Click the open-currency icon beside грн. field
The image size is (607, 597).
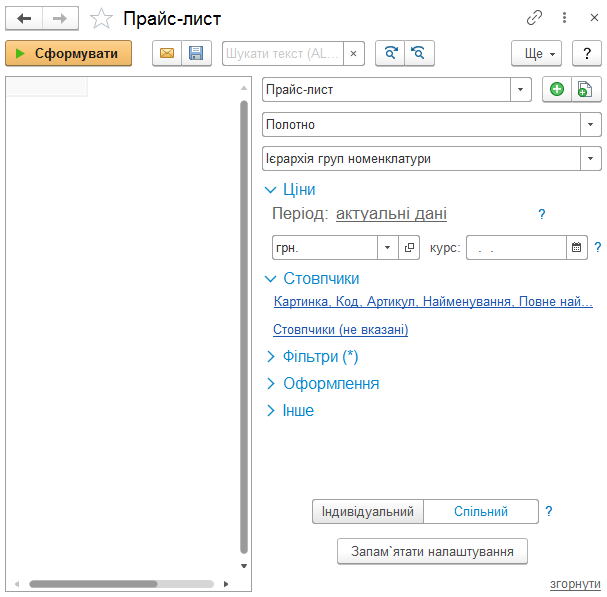click(409, 247)
